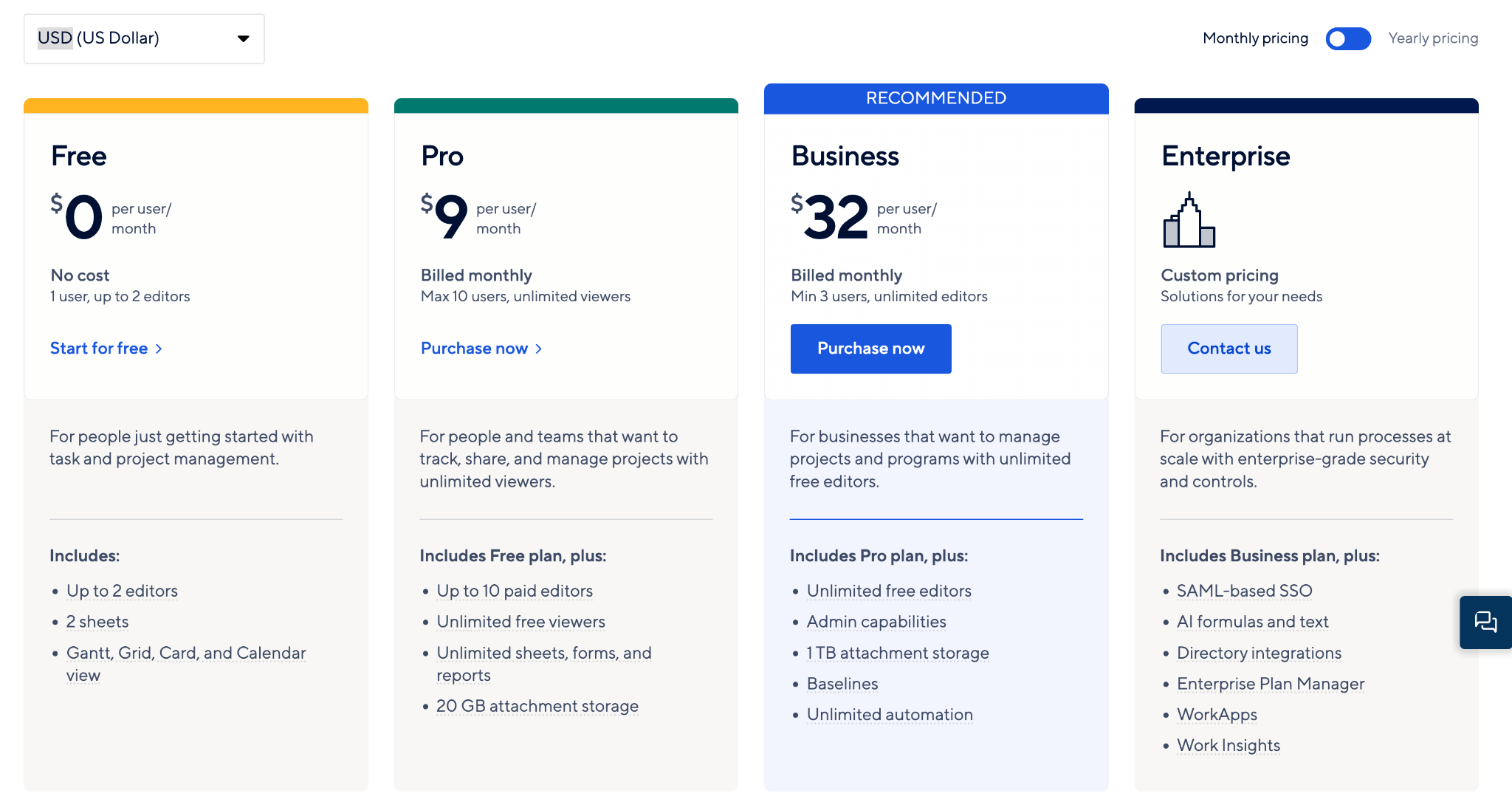Select Purchase now under Pro plan

click(x=474, y=349)
